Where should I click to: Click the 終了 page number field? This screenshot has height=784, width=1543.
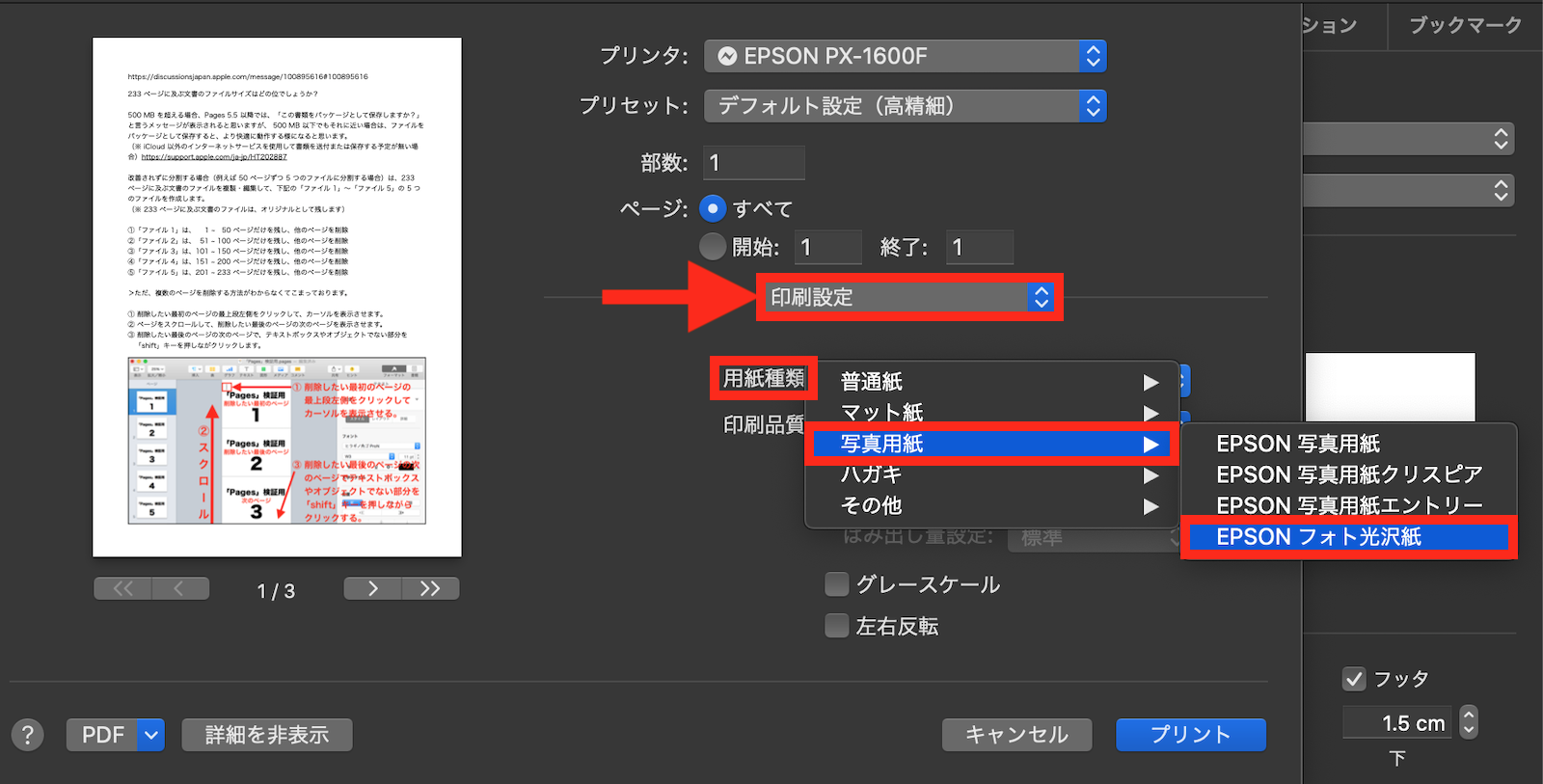coord(980,247)
